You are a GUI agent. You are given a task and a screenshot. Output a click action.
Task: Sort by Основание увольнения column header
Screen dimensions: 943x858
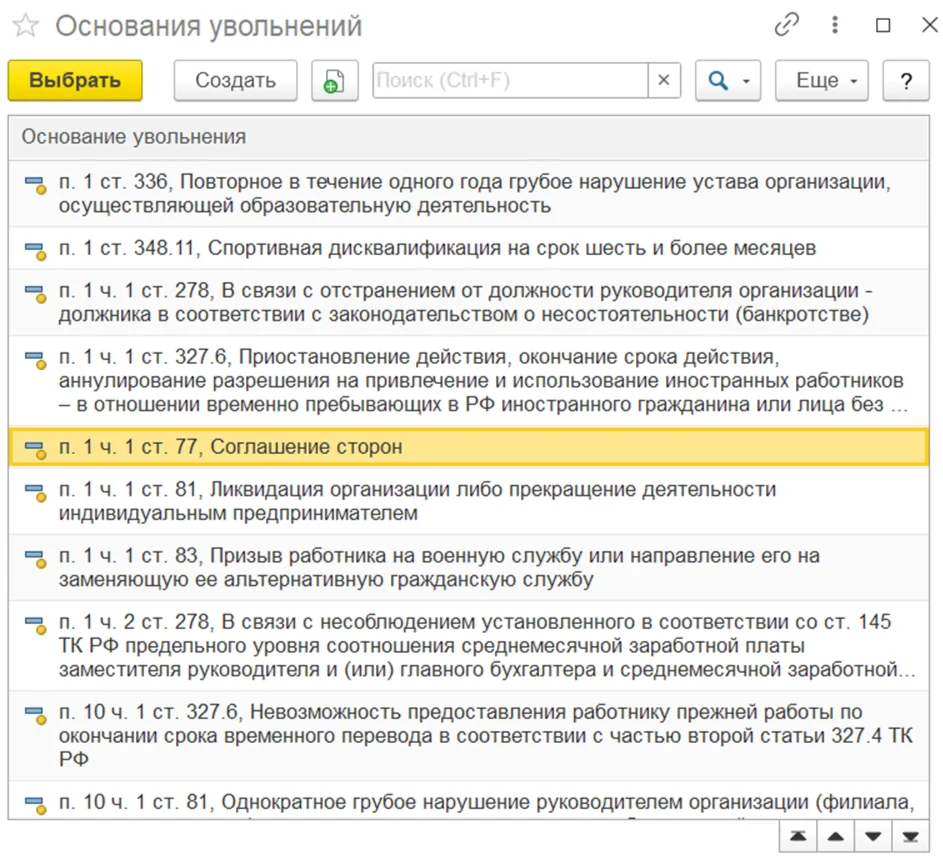tap(468, 137)
